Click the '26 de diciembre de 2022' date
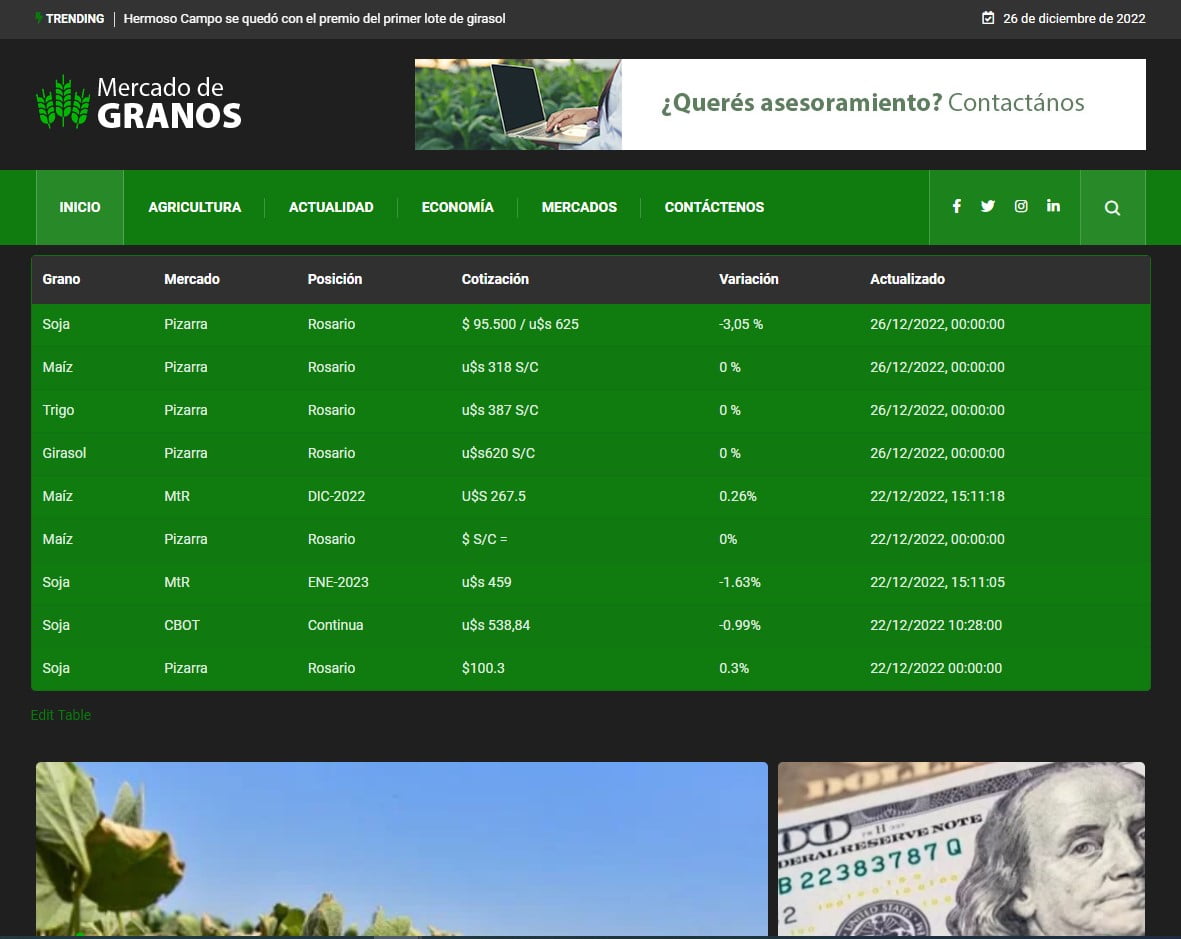The image size is (1181, 939). tap(1074, 18)
